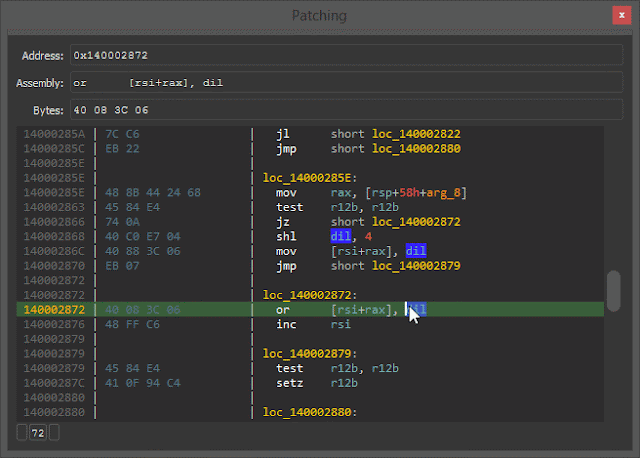This screenshot has height=458, width=640.
Task: Click bytes '74 0A'
Action: pos(122,222)
